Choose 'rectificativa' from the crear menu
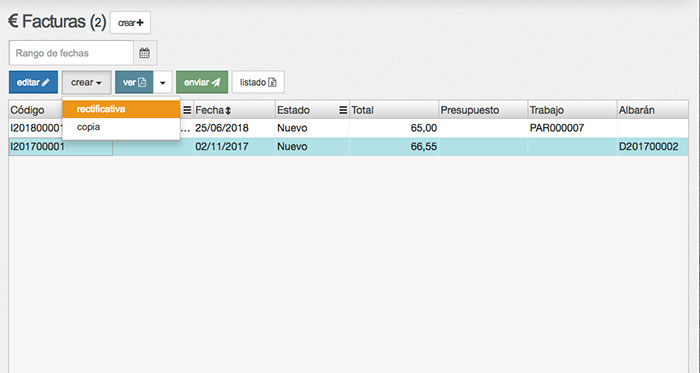 click(121, 109)
